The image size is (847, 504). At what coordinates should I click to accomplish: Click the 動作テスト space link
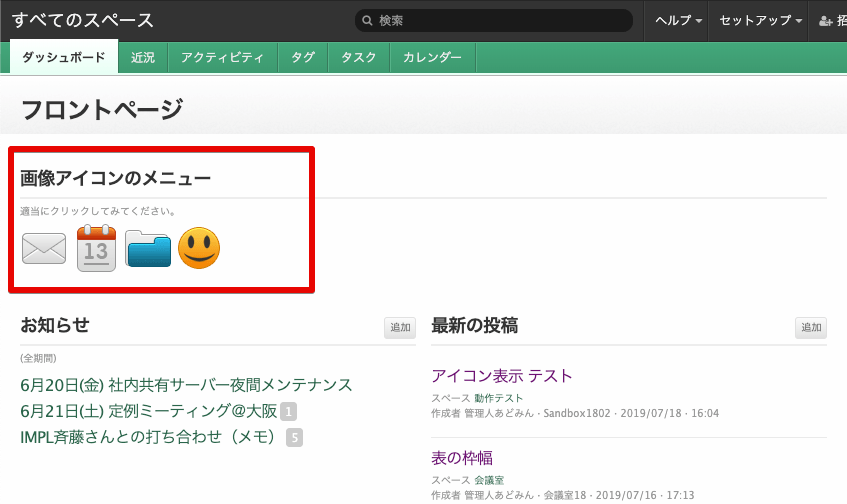click(x=499, y=398)
